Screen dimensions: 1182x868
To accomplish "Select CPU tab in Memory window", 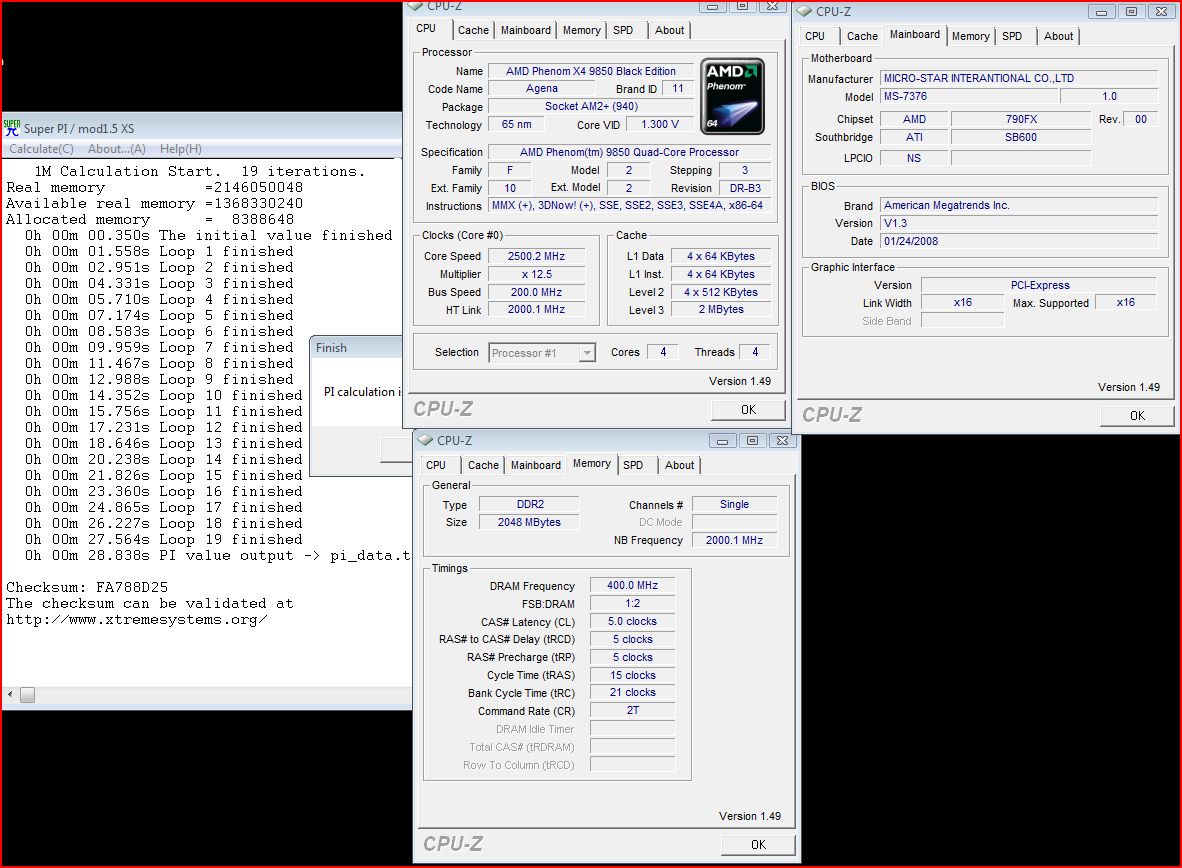I will pos(436,465).
